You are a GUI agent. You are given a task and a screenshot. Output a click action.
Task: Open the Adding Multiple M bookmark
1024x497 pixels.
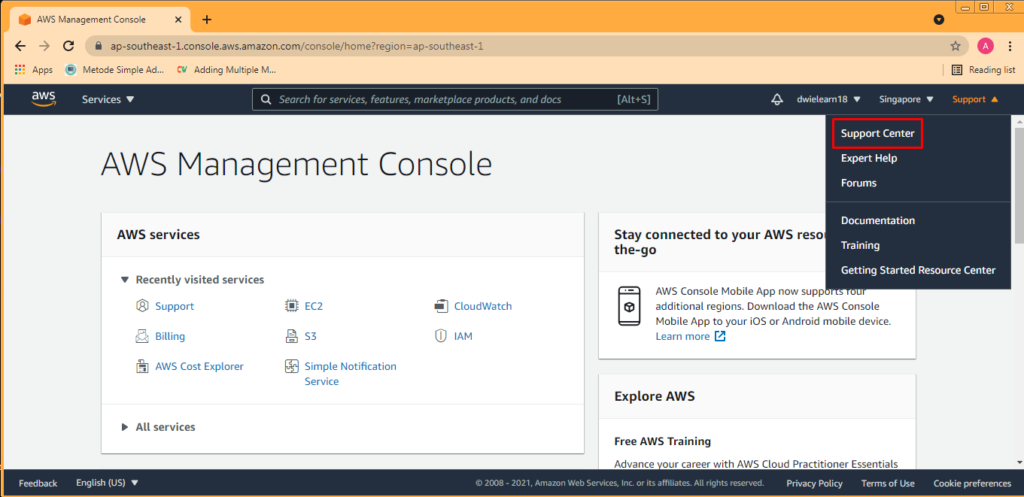[x=227, y=69]
